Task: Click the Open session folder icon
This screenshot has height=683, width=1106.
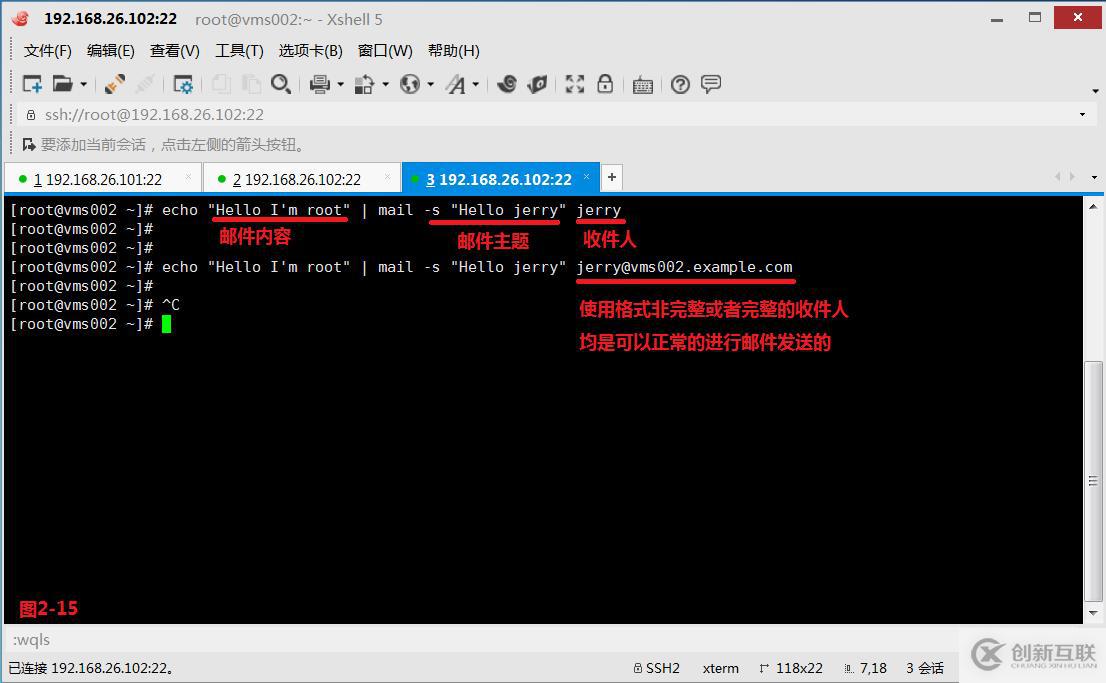Action: coord(63,84)
